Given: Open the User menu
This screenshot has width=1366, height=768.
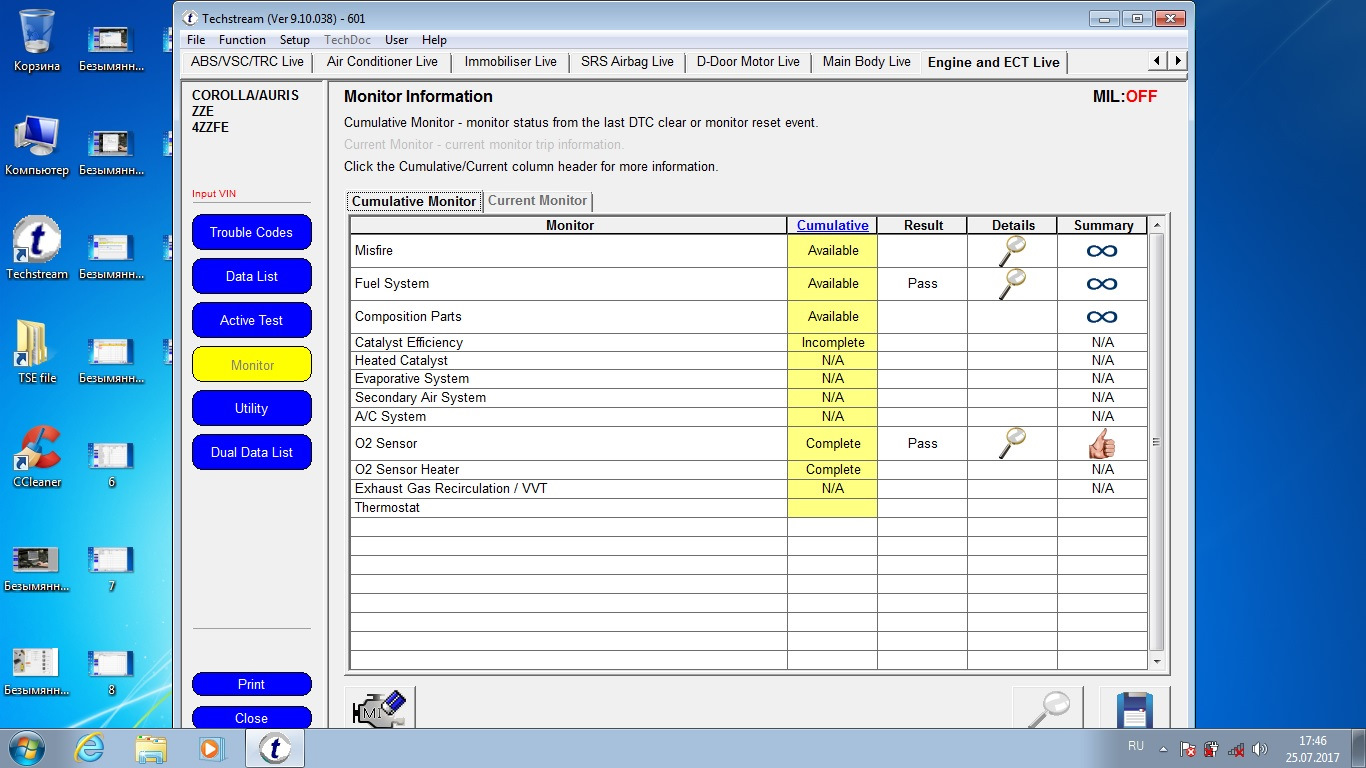Looking at the screenshot, I should 396,40.
